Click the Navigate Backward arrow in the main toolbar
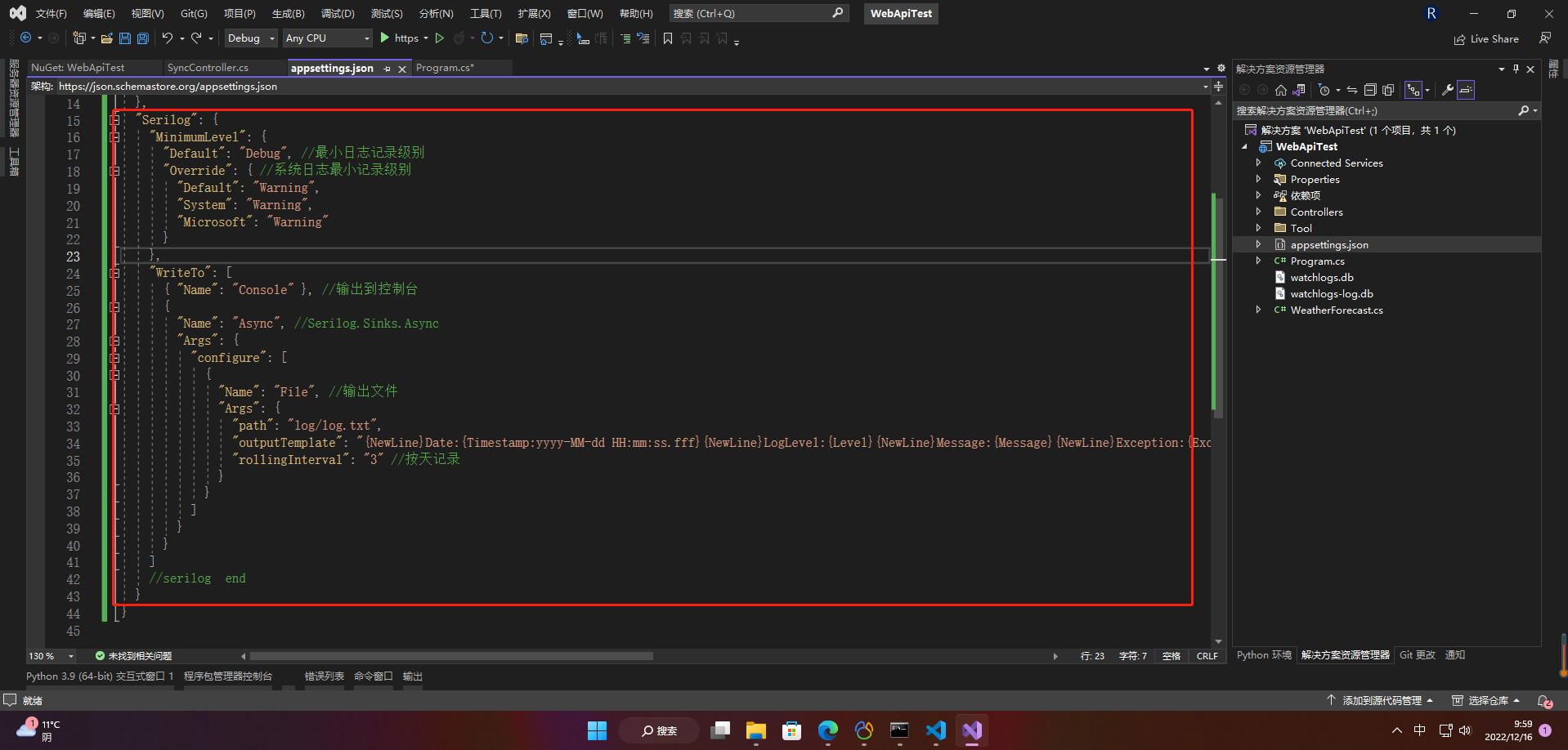The height and width of the screenshot is (750, 1568). (26, 38)
